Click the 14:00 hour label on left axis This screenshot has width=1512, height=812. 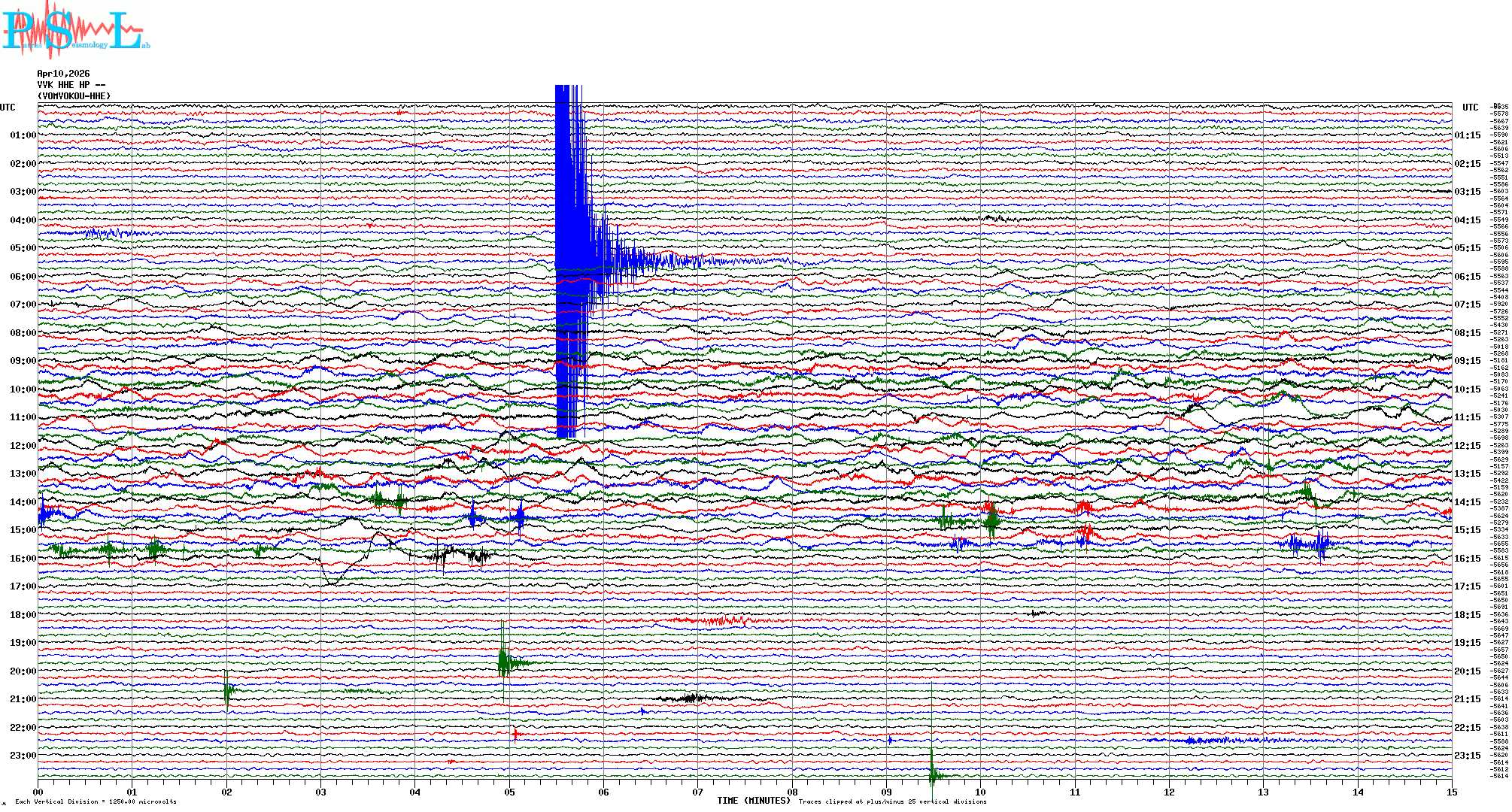[x=23, y=502]
